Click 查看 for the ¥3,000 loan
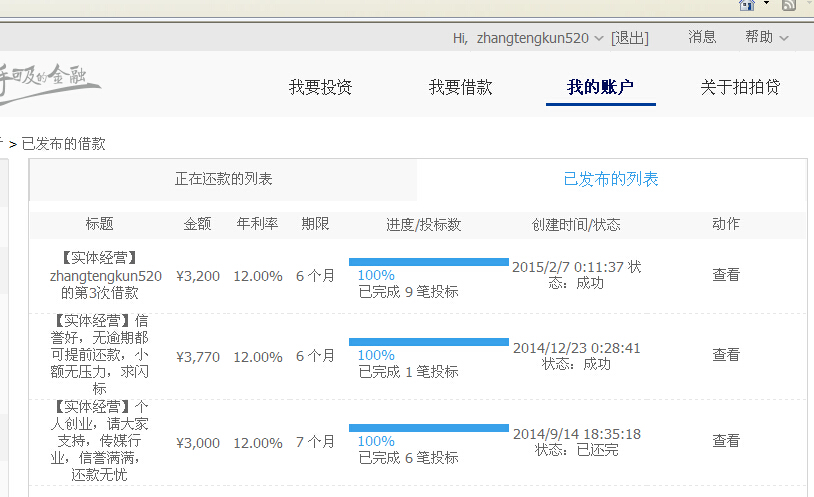 [x=726, y=441]
